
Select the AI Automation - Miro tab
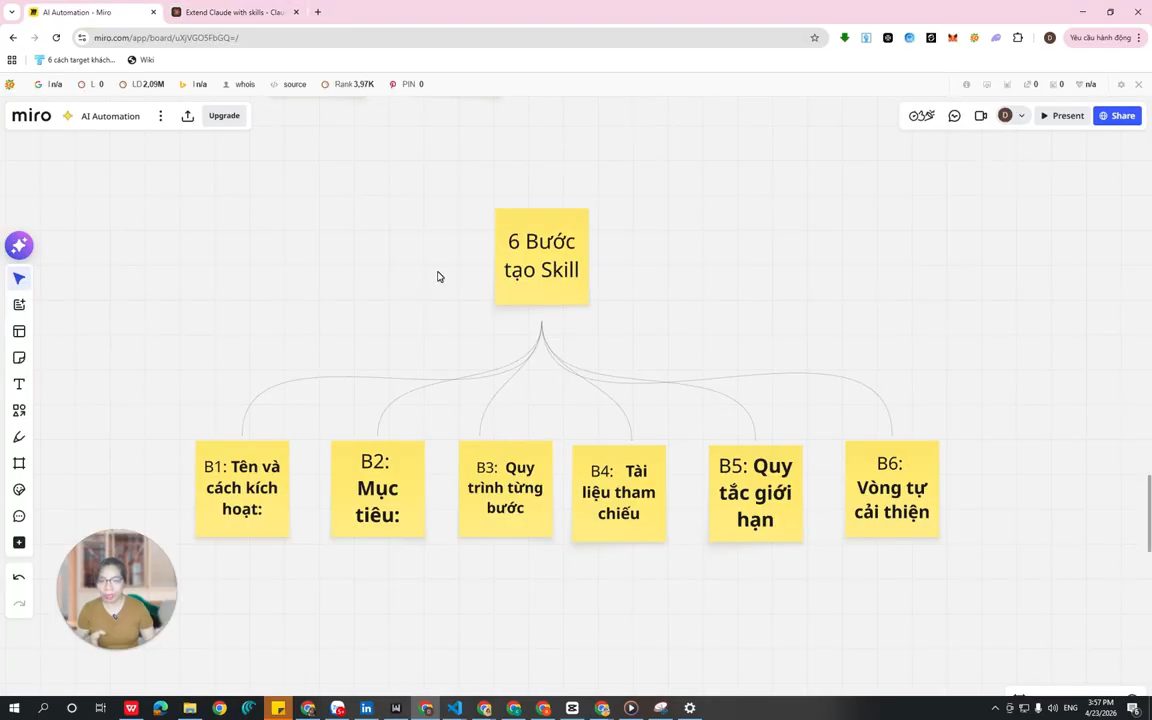pyautogui.click(x=92, y=12)
